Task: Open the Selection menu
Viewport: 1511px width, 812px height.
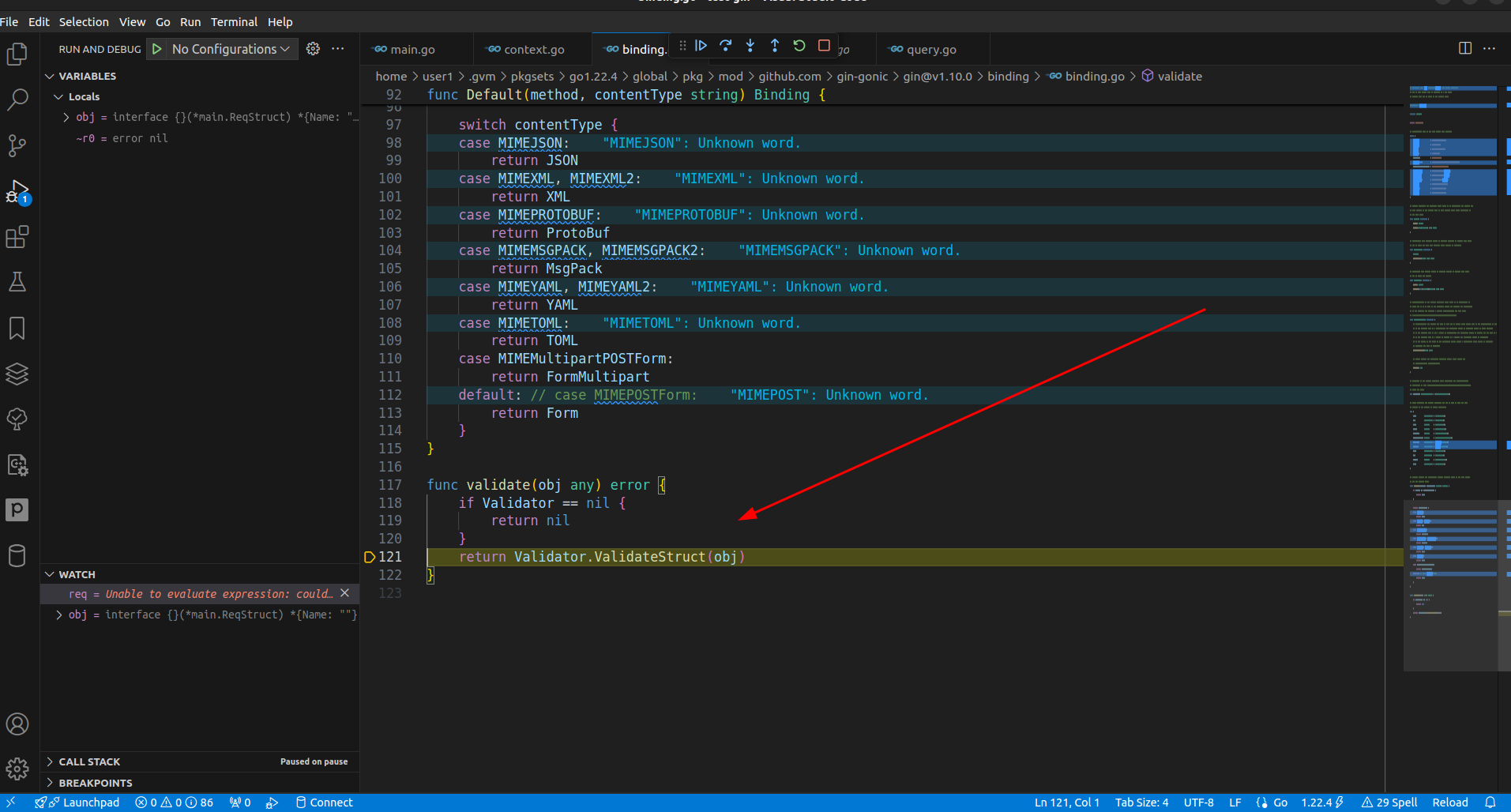Action: click(x=84, y=22)
